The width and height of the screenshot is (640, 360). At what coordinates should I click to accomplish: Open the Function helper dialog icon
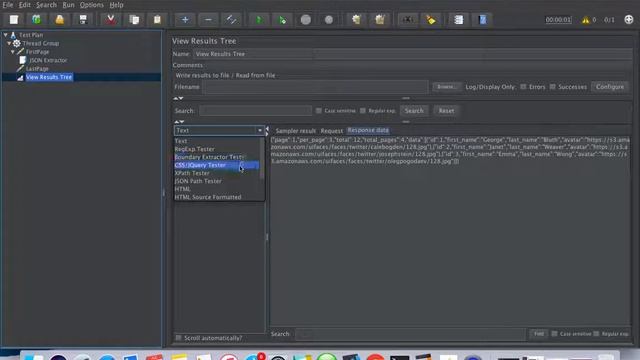coord(458,20)
